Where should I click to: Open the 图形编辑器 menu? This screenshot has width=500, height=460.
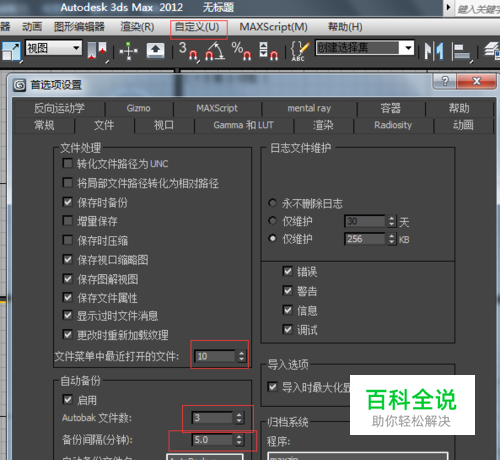point(79,27)
